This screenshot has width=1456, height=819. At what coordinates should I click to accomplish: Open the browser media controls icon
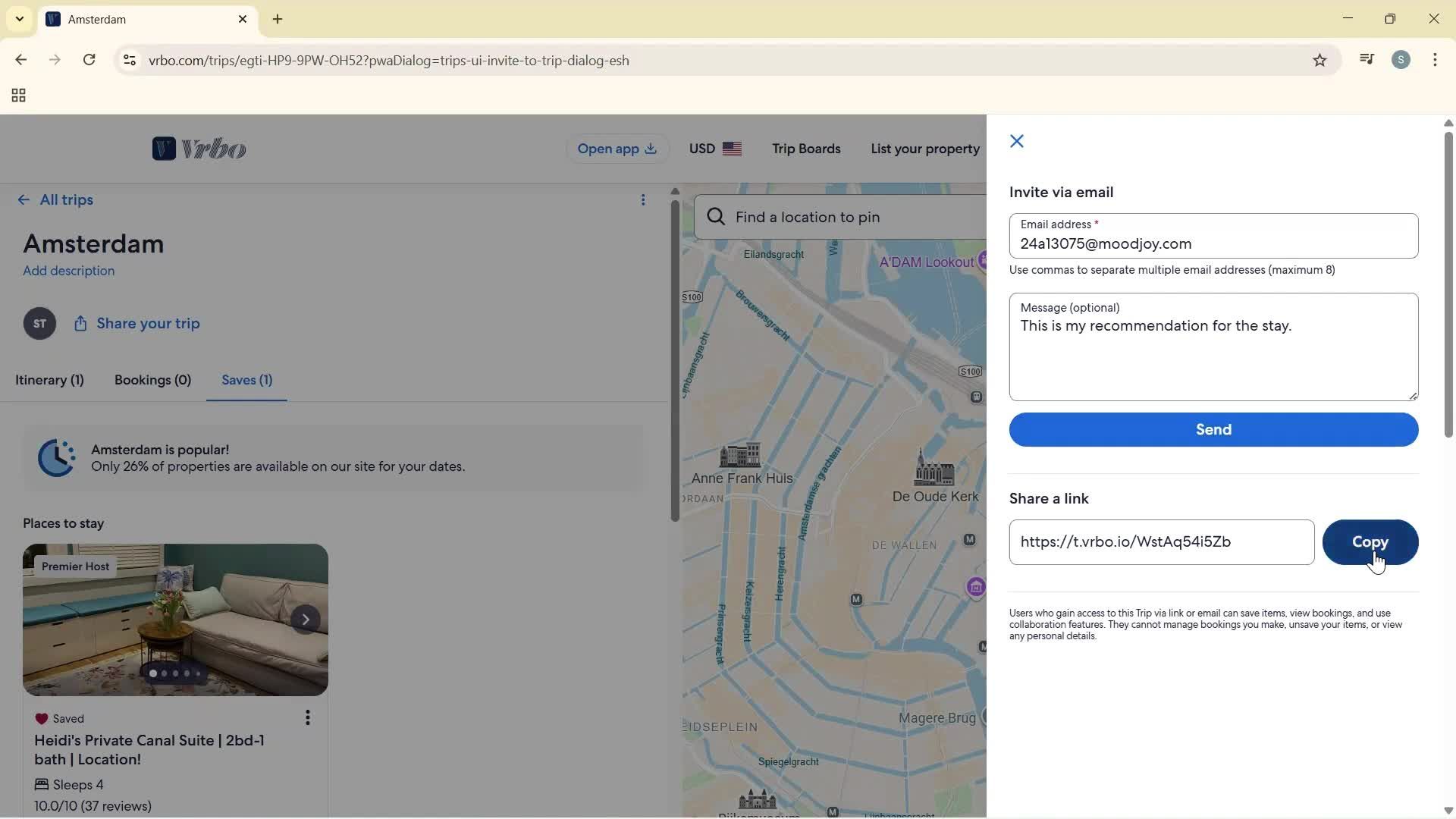point(1367,59)
